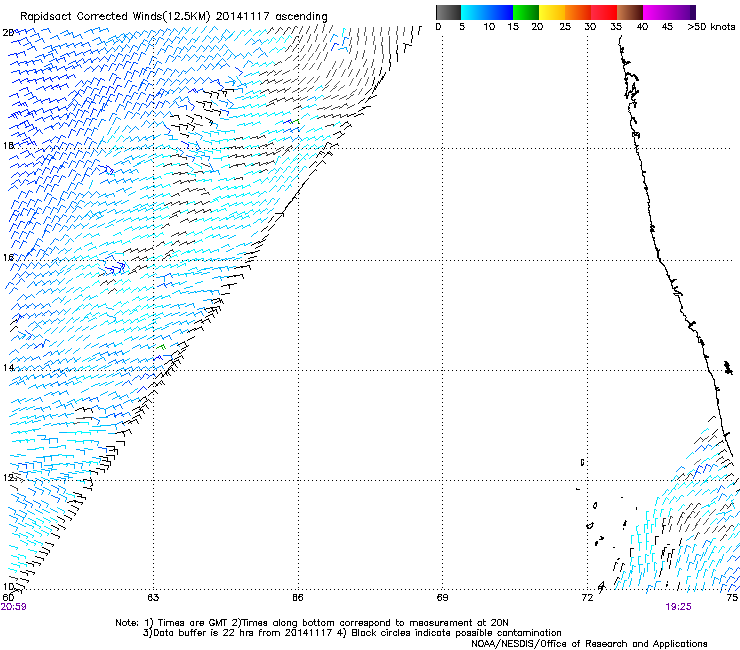740x650 pixels.
Task: Click the purple time stamp '19:25'
Action: pos(678,607)
